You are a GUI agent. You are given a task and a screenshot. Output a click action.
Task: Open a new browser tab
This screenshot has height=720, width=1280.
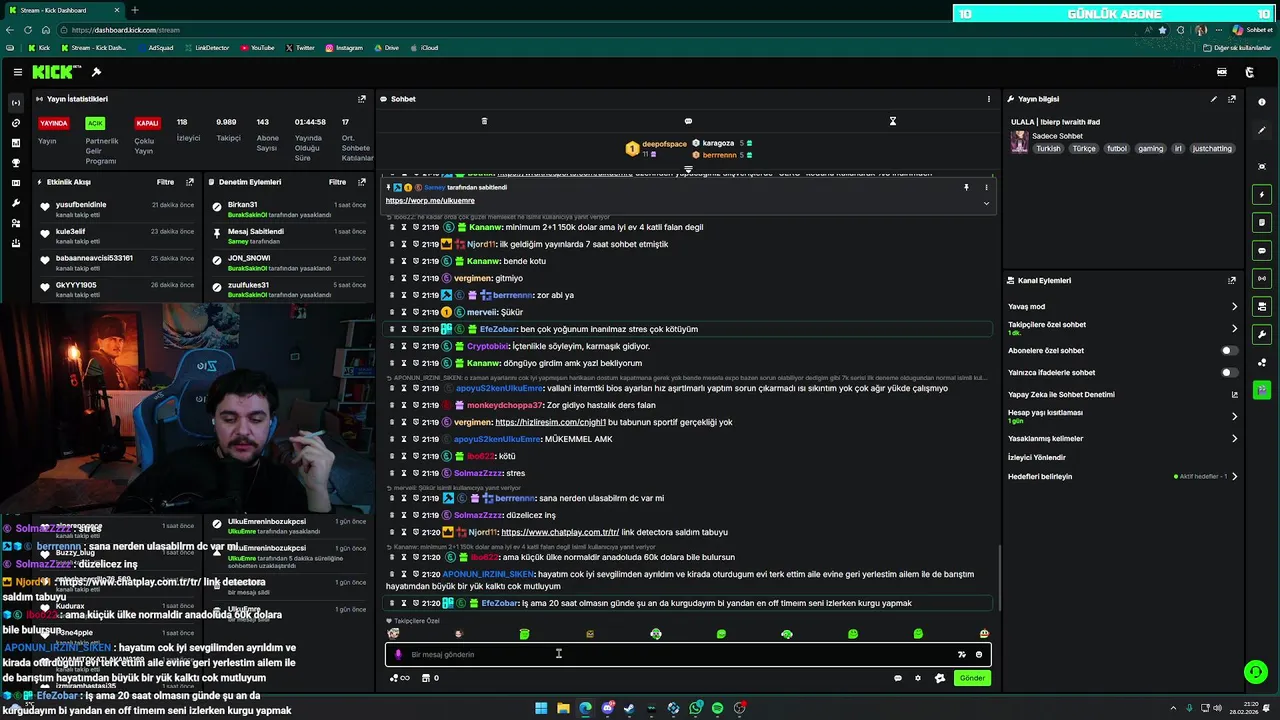pyautogui.click(x=135, y=10)
